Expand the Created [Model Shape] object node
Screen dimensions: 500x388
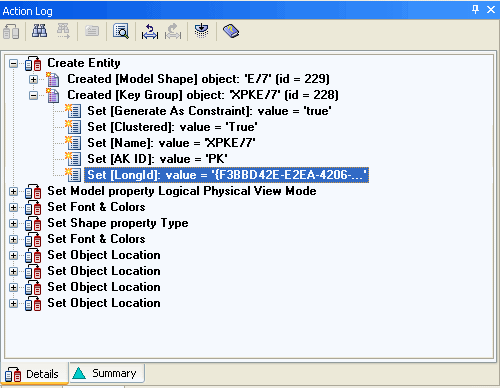33,79
